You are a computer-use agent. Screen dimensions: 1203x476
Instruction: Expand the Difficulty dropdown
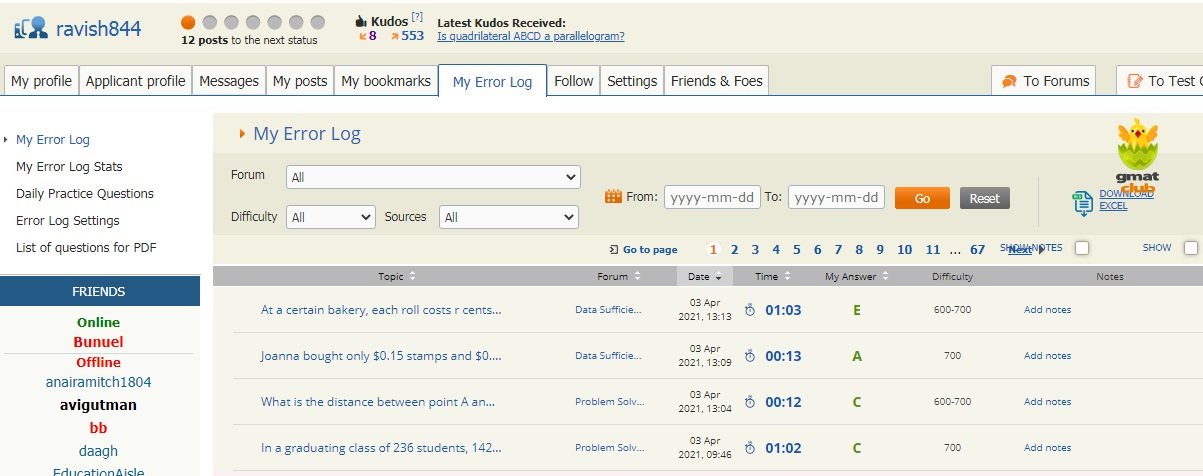click(x=330, y=217)
